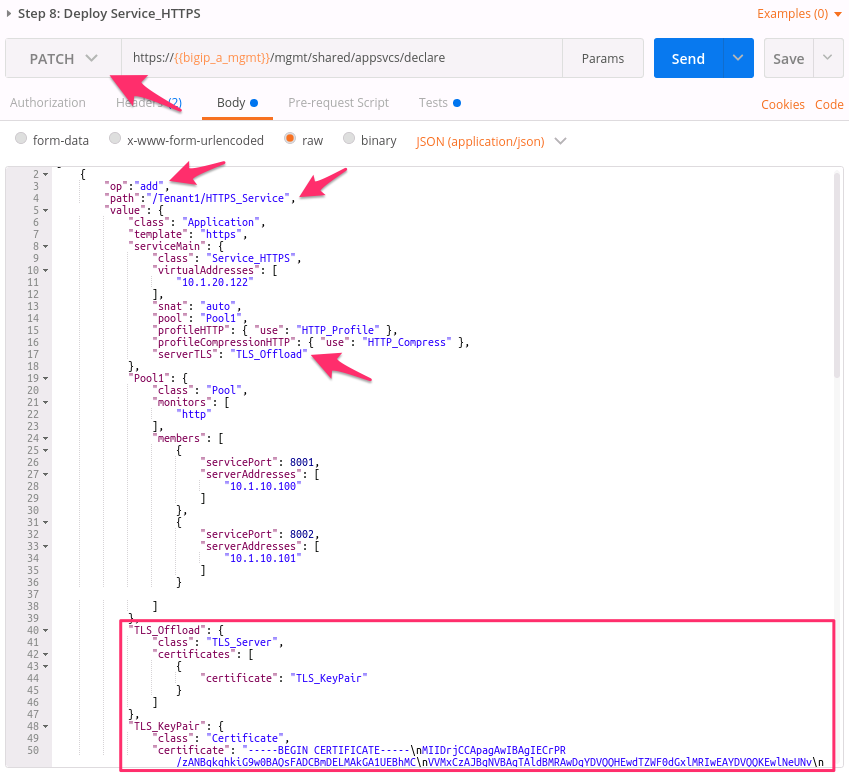This screenshot has height=773, width=849.
Task: Switch to the Authorization tab
Action: click(x=48, y=103)
